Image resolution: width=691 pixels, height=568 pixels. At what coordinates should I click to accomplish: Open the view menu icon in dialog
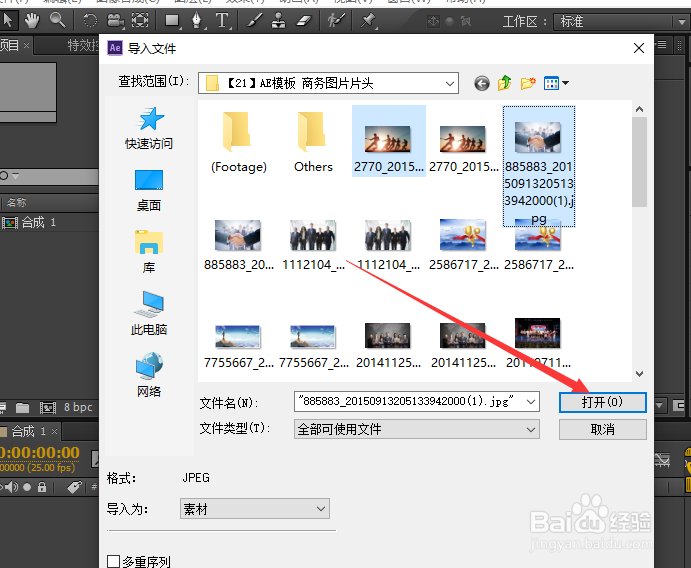coord(556,83)
